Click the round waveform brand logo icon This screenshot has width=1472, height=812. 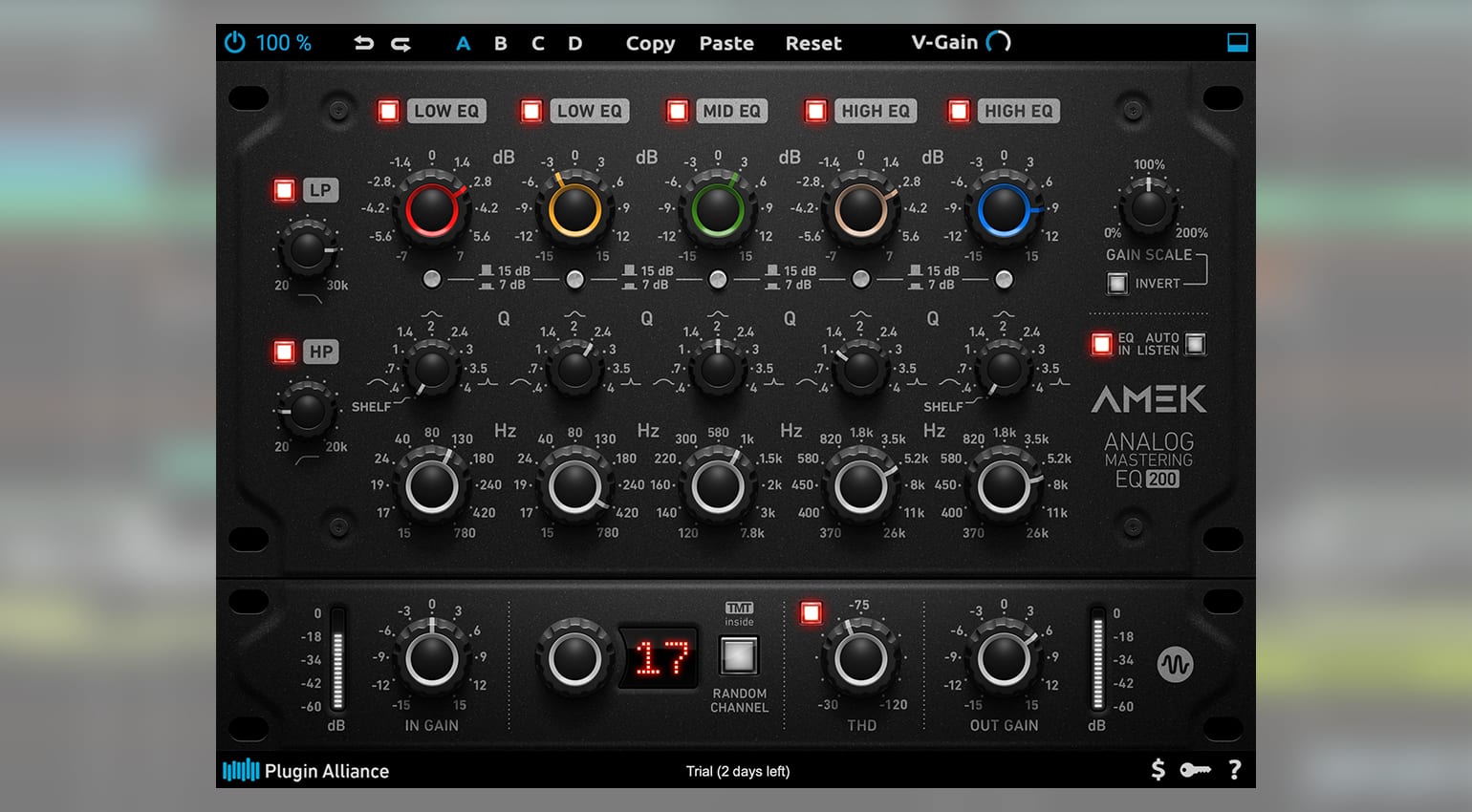coord(1175,664)
